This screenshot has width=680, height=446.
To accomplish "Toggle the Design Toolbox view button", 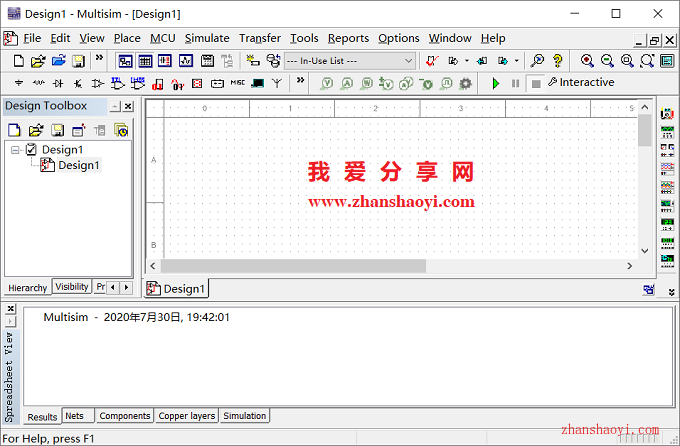I will click(125, 61).
